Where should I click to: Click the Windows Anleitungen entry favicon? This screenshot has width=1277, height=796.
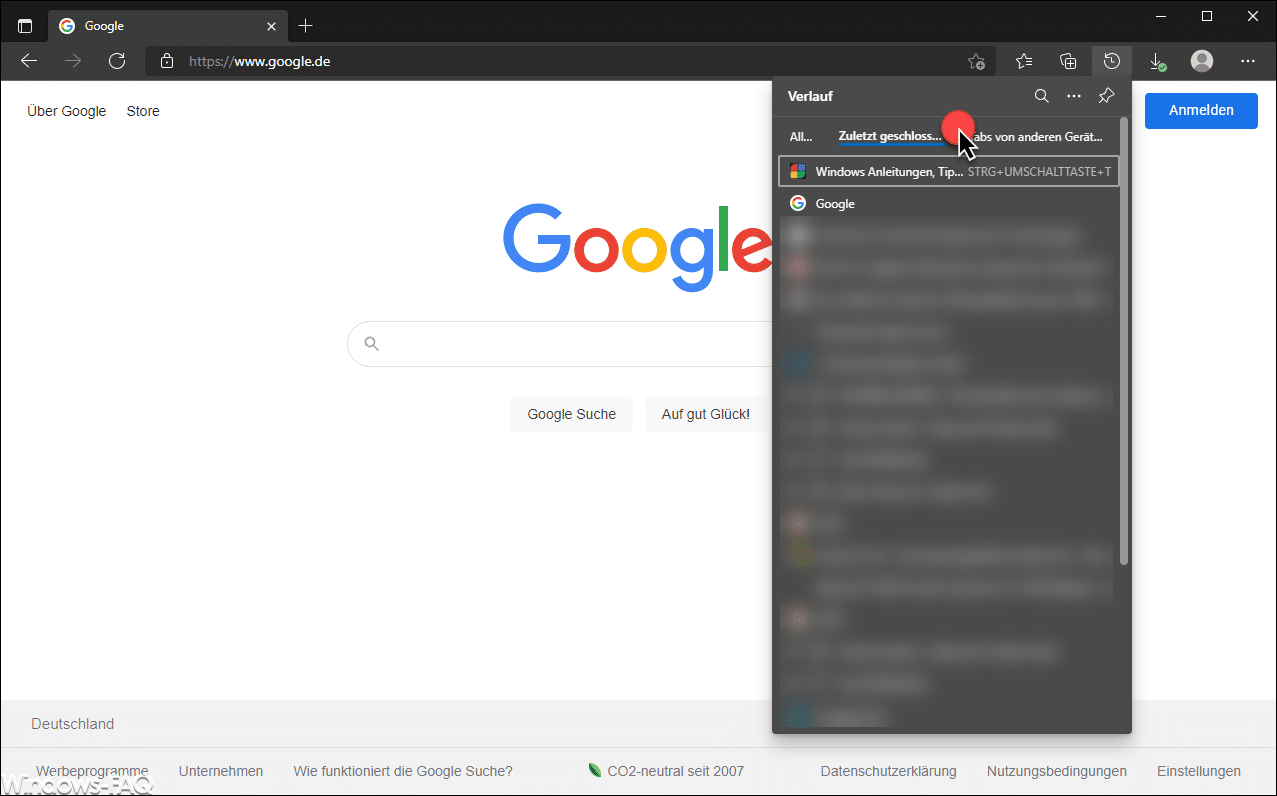tap(797, 172)
